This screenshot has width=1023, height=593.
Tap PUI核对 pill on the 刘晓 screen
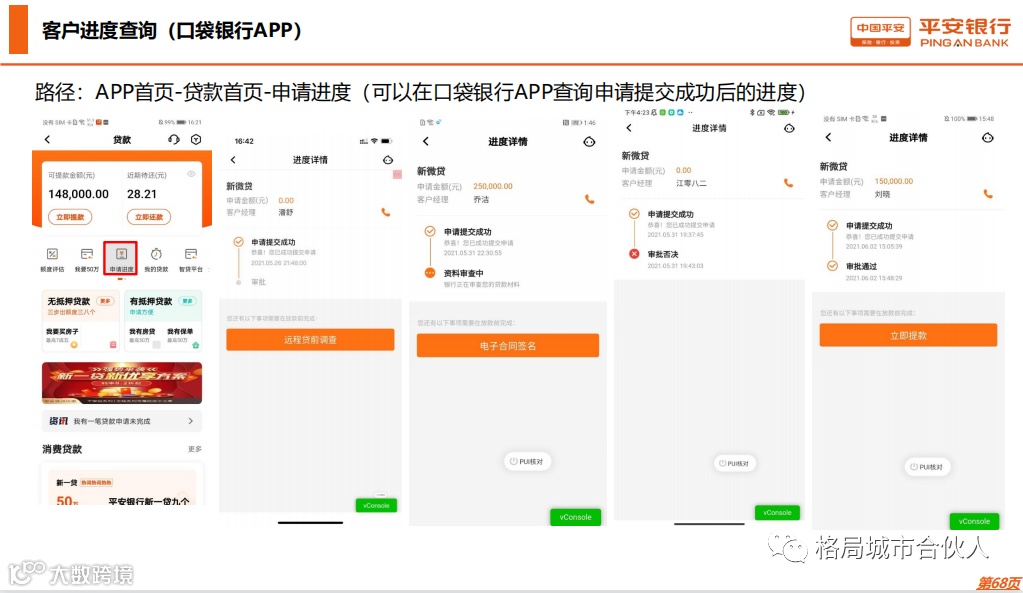tap(927, 466)
